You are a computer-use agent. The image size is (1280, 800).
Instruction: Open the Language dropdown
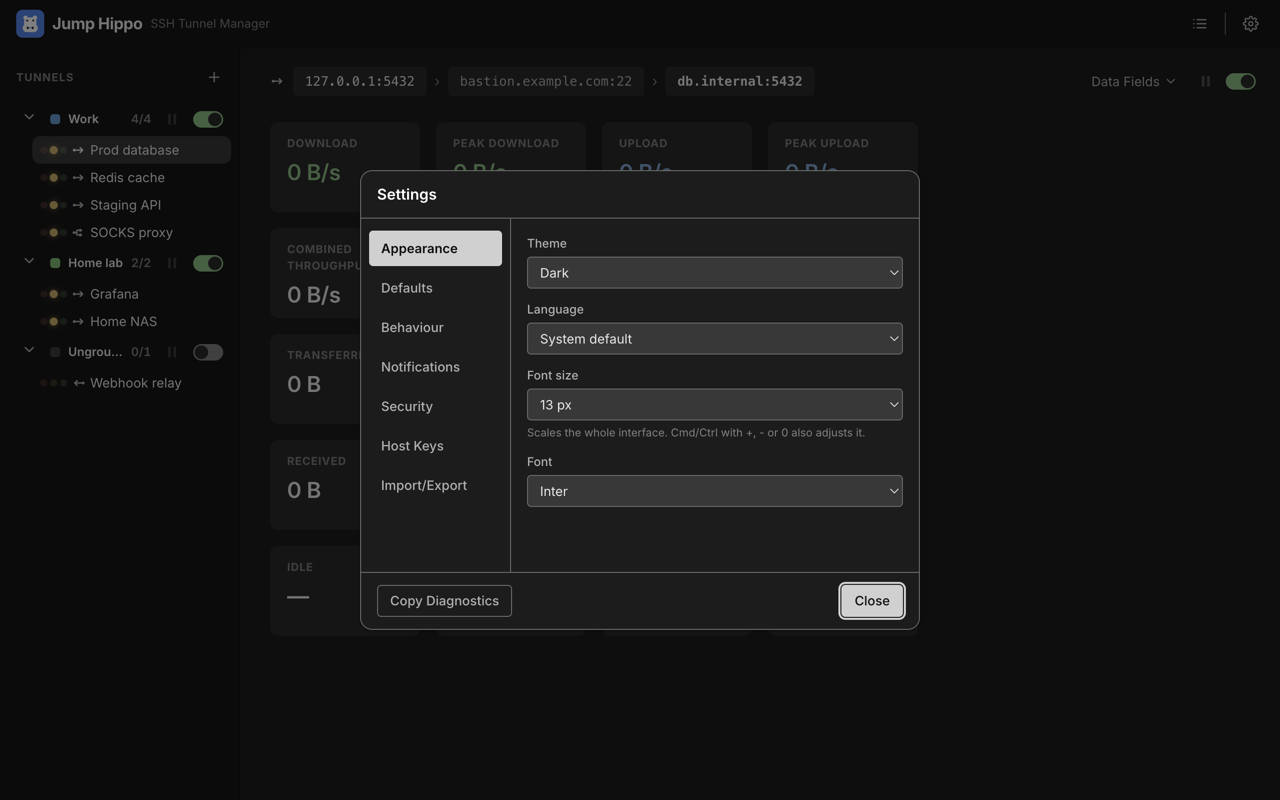click(715, 339)
